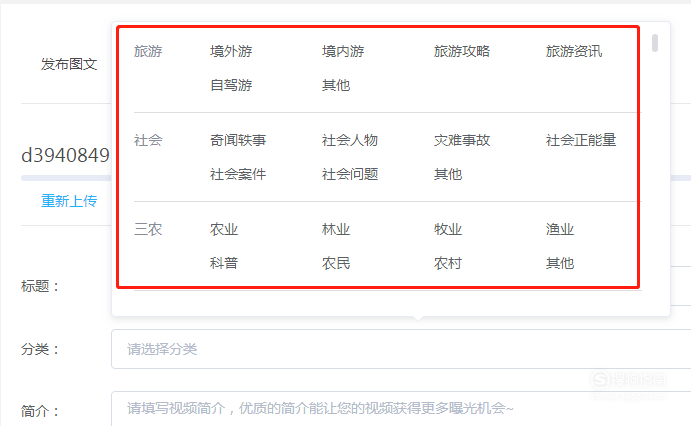691x426 pixels.
Task: Select the 牧业 subcategory
Action: (448, 230)
